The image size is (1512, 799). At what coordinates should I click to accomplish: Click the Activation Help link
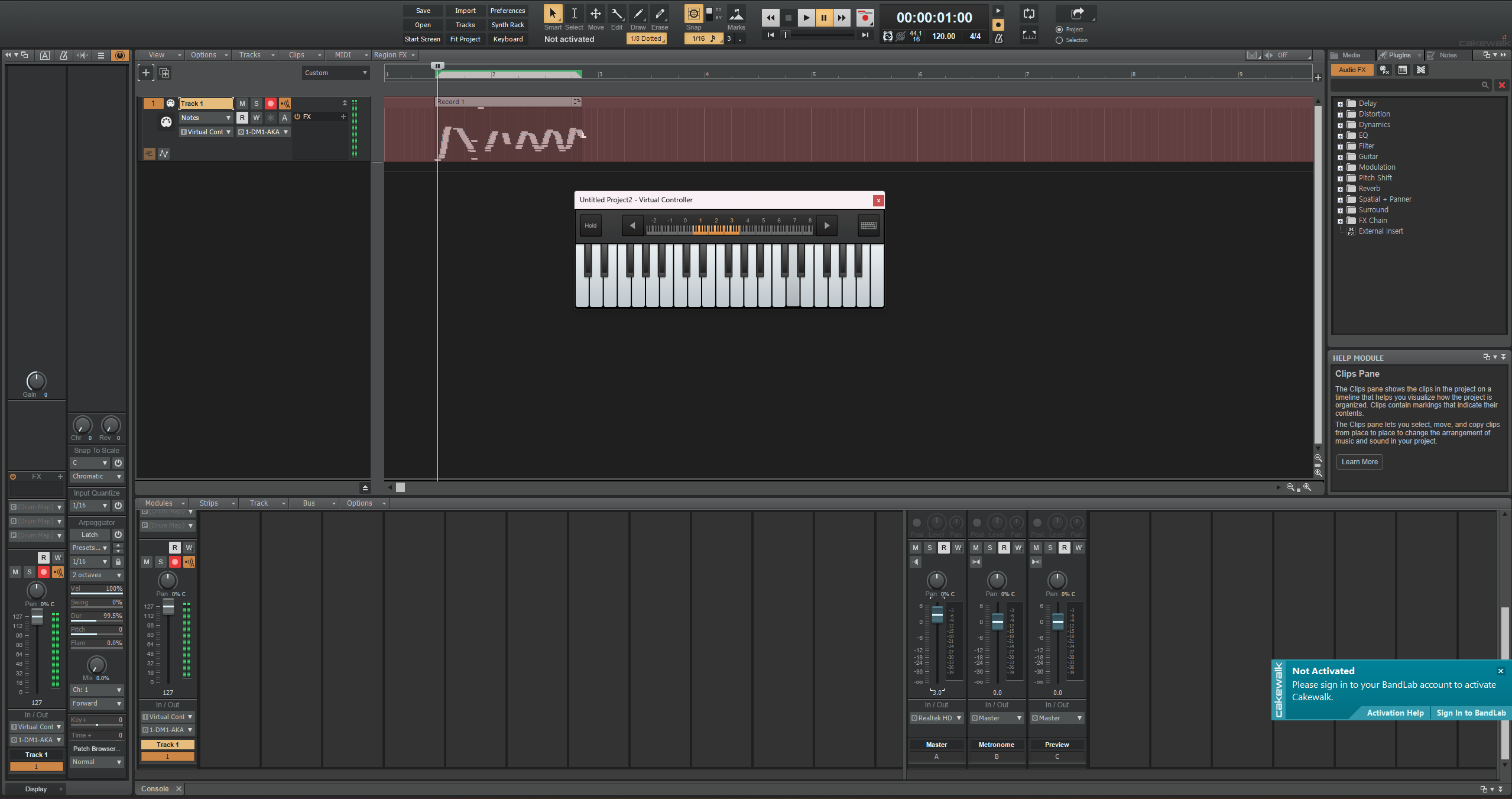click(x=1395, y=713)
